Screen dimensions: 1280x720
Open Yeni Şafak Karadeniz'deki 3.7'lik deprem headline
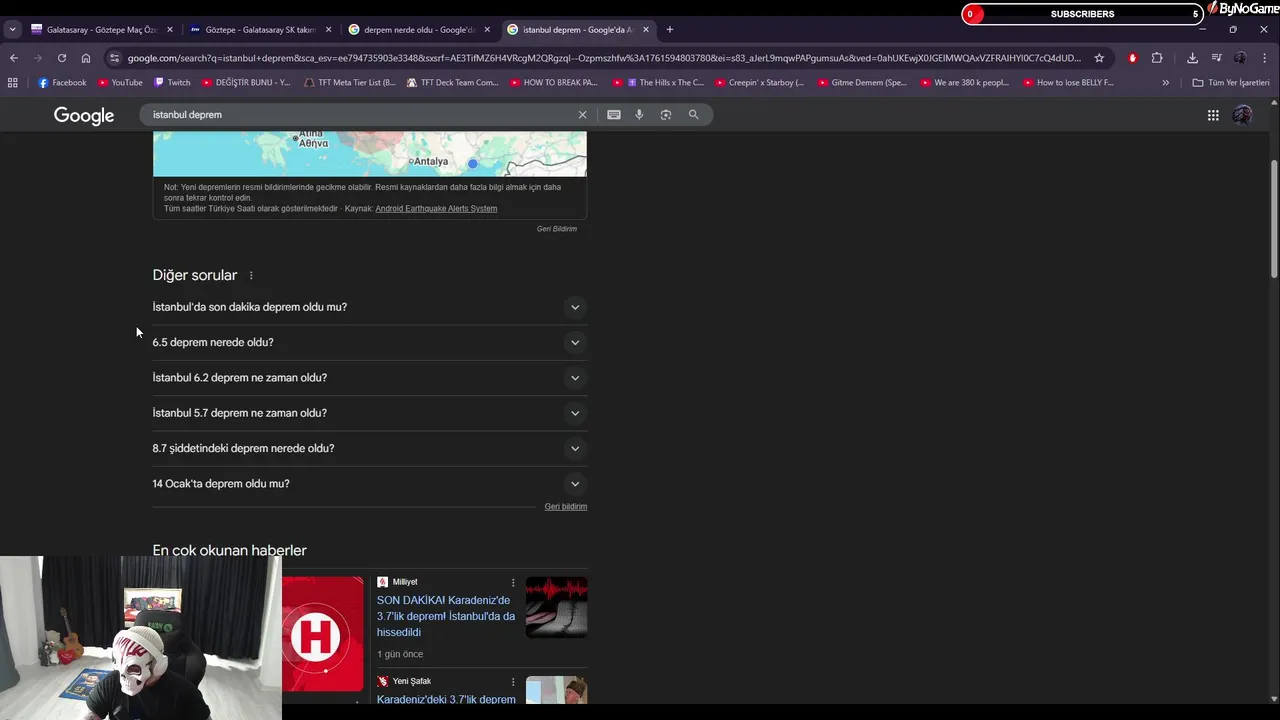(446, 698)
